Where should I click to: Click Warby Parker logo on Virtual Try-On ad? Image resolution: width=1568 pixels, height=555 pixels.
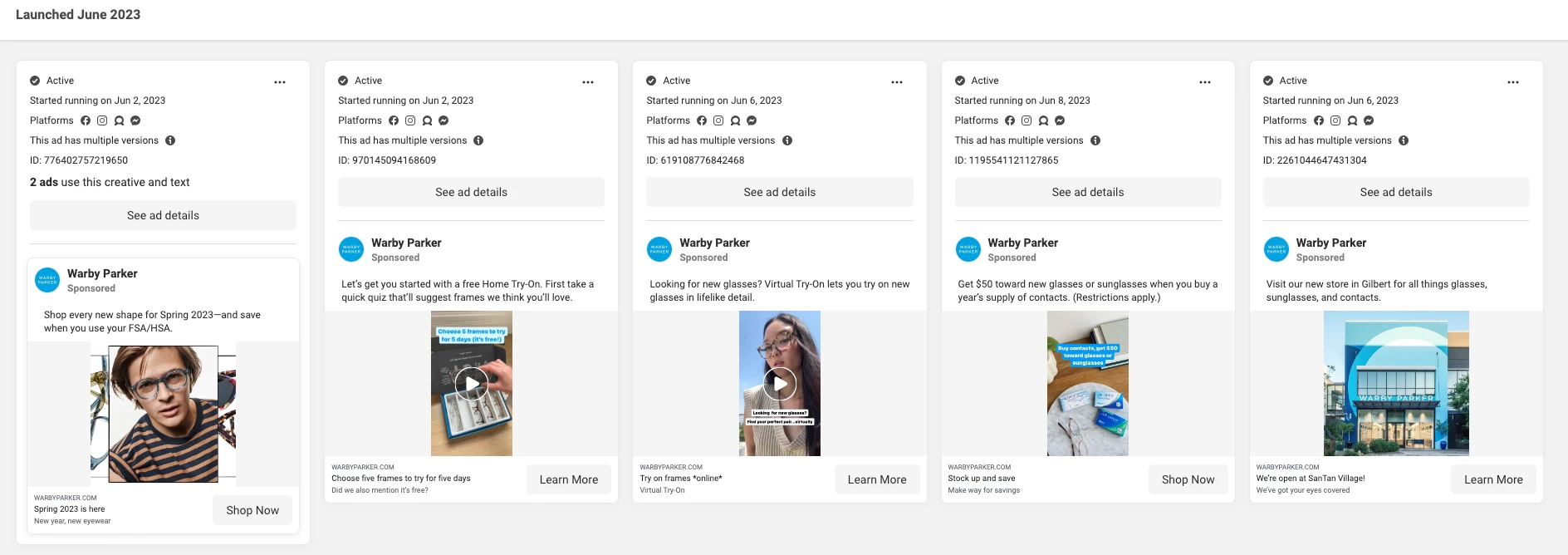click(x=659, y=249)
